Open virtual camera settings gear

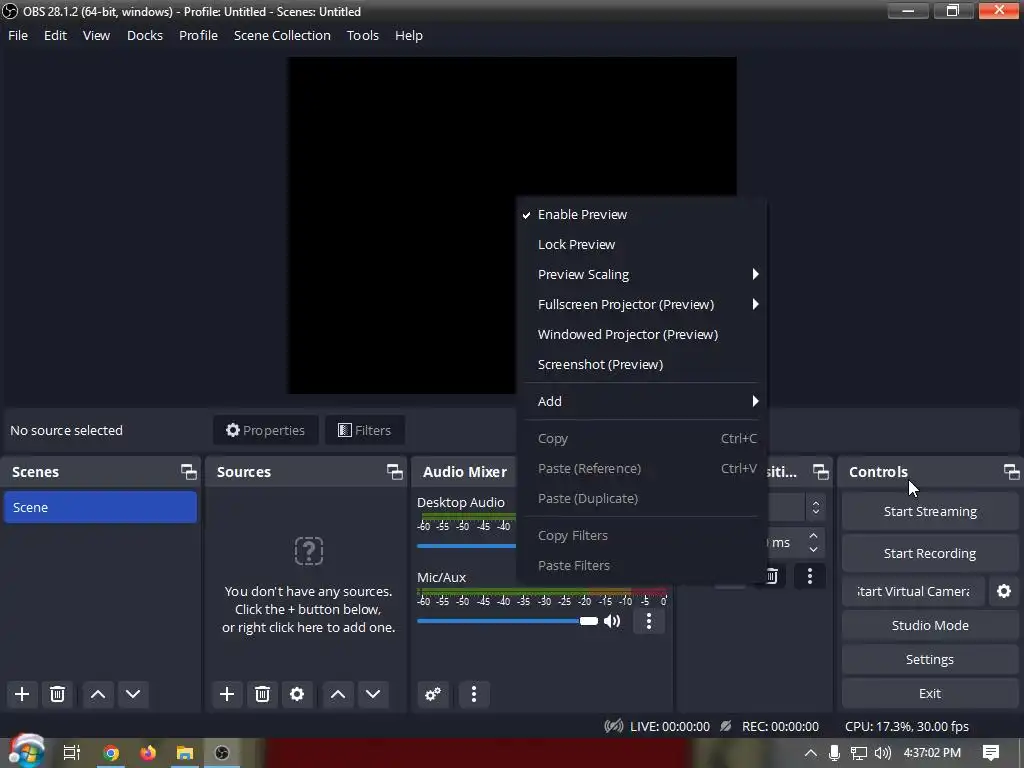coord(1004,591)
